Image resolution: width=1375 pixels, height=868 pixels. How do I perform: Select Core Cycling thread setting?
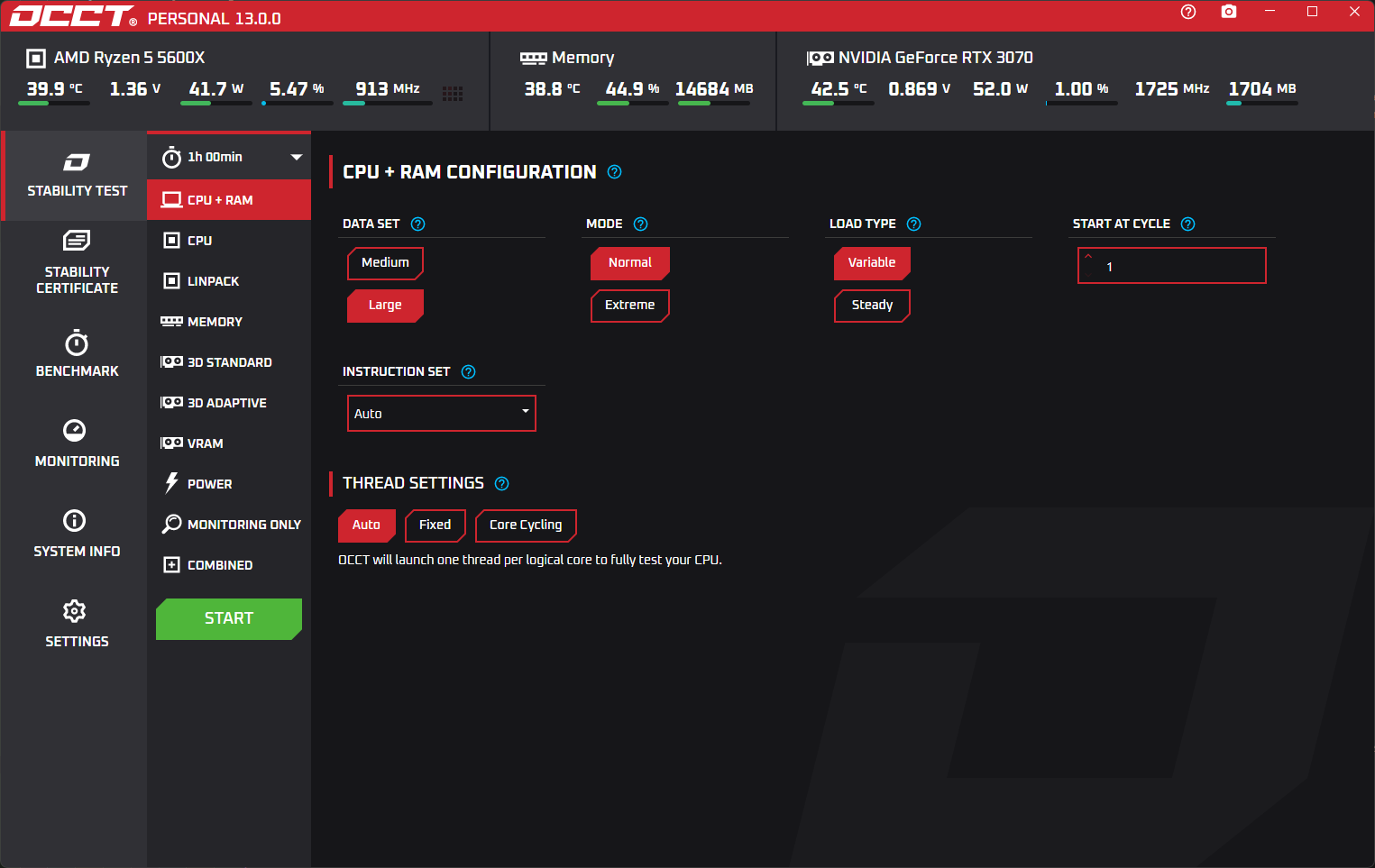pos(525,525)
